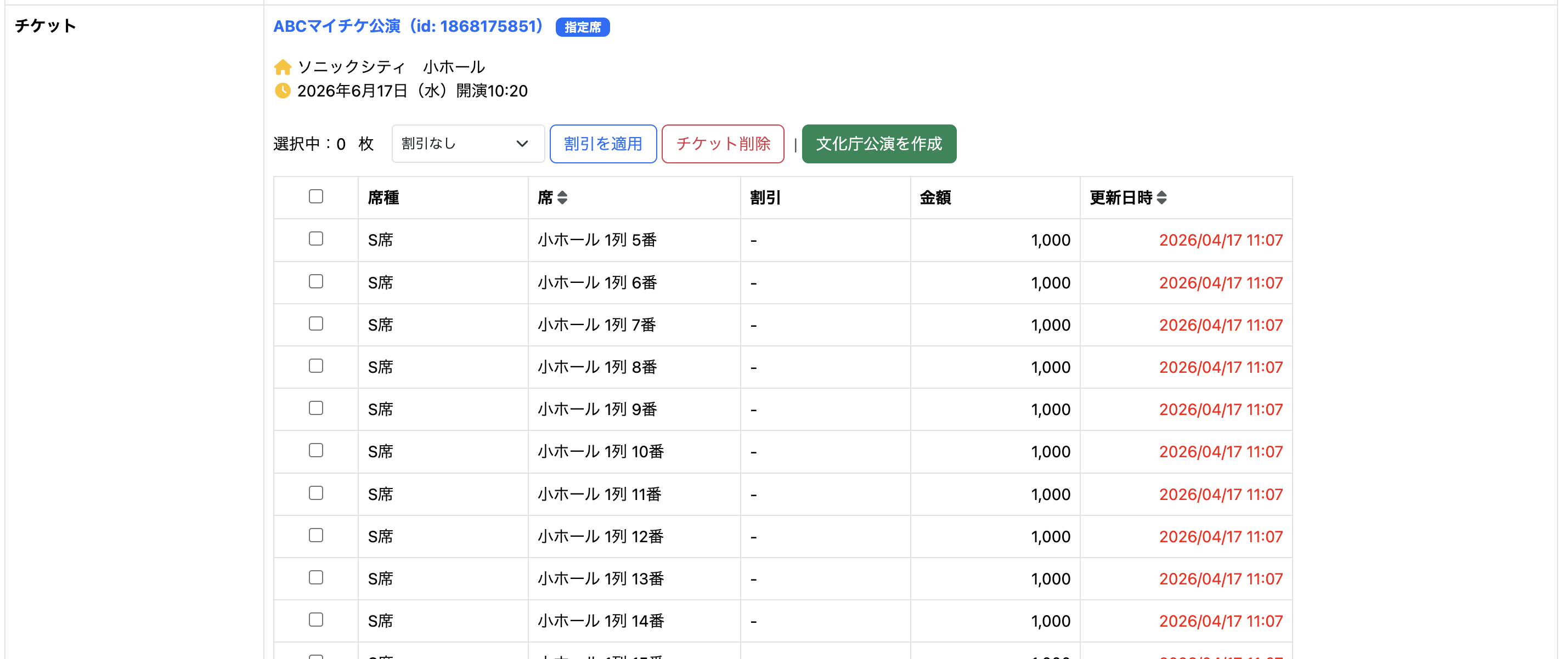This screenshot has width=1568, height=659.
Task: Check the 1列 6番 seat checkbox
Action: [x=316, y=281]
